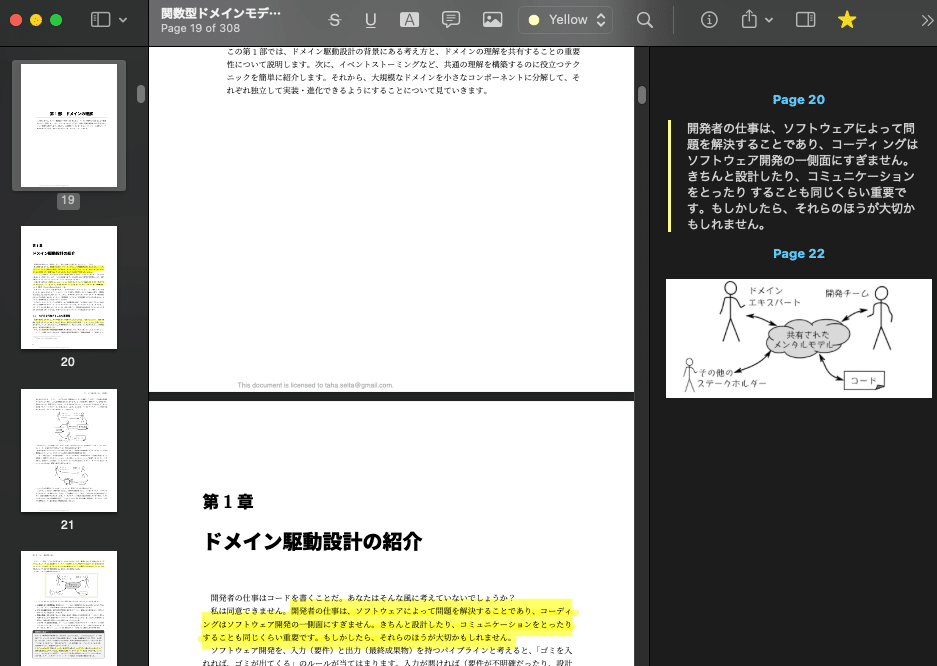Viewport: 937px width, 666px height.
Task: Click the yellow color dot swatch
Action: tap(534, 20)
